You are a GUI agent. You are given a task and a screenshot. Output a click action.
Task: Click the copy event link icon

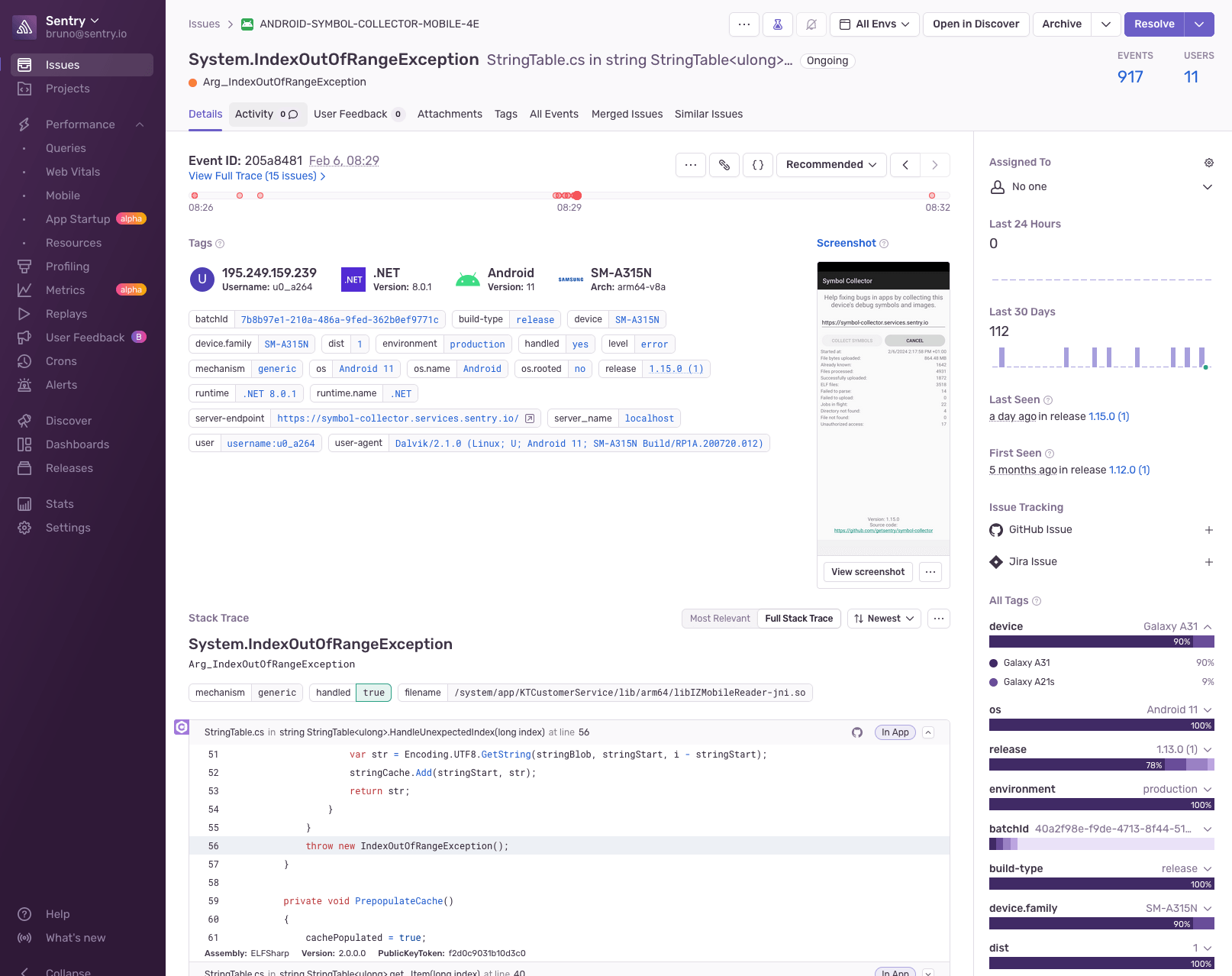pyautogui.click(x=724, y=165)
